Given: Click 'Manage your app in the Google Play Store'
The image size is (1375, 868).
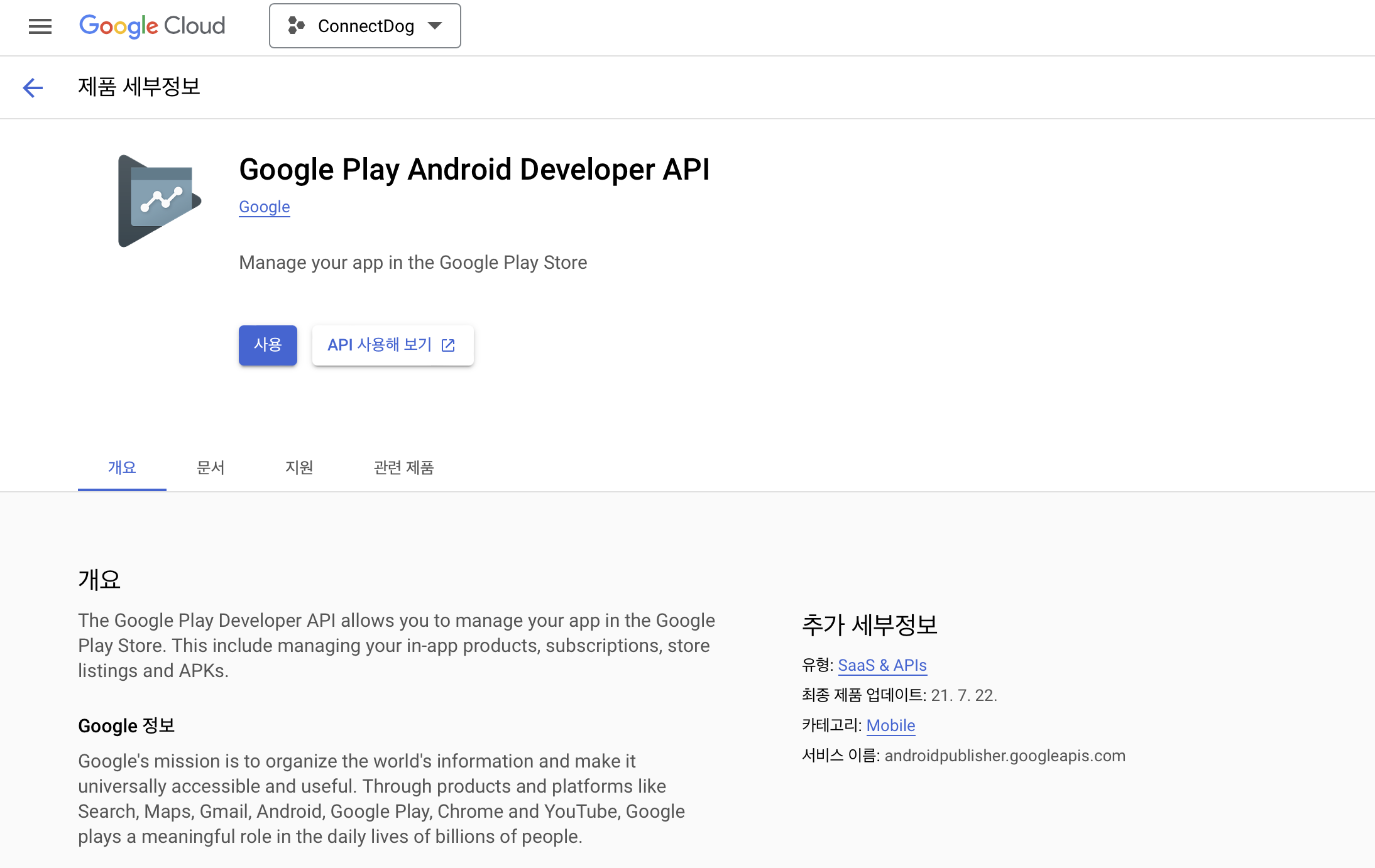Looking at the screenshot, I should (x=413, y=263).
